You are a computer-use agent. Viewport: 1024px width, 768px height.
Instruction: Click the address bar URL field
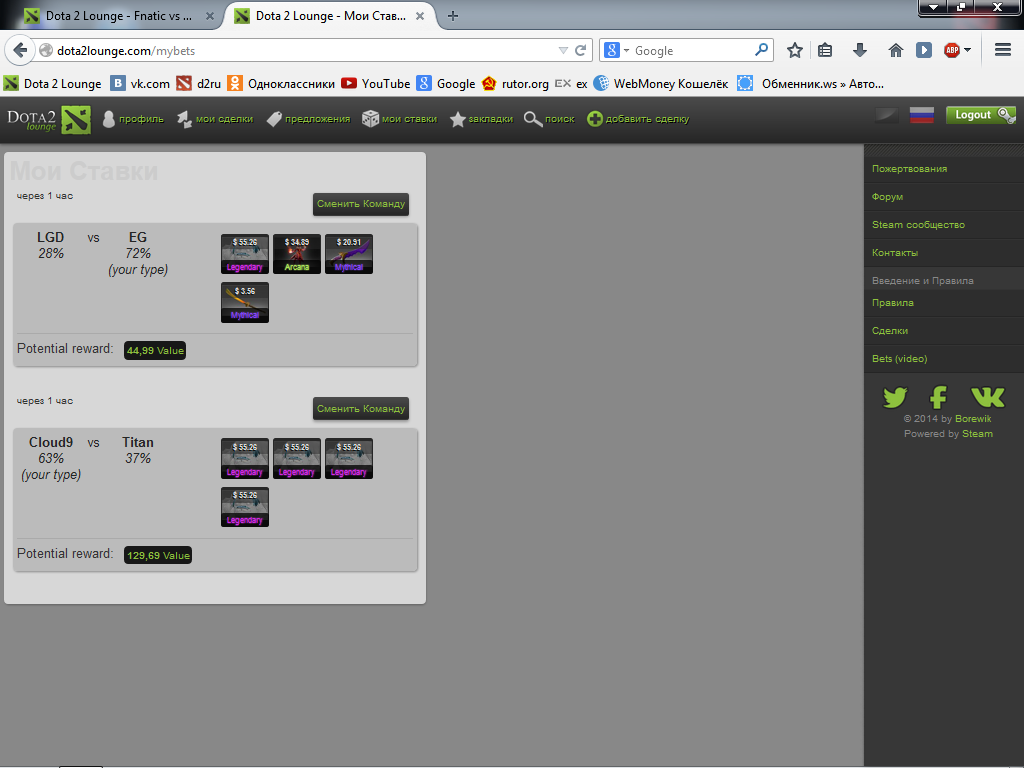[304, 50]
